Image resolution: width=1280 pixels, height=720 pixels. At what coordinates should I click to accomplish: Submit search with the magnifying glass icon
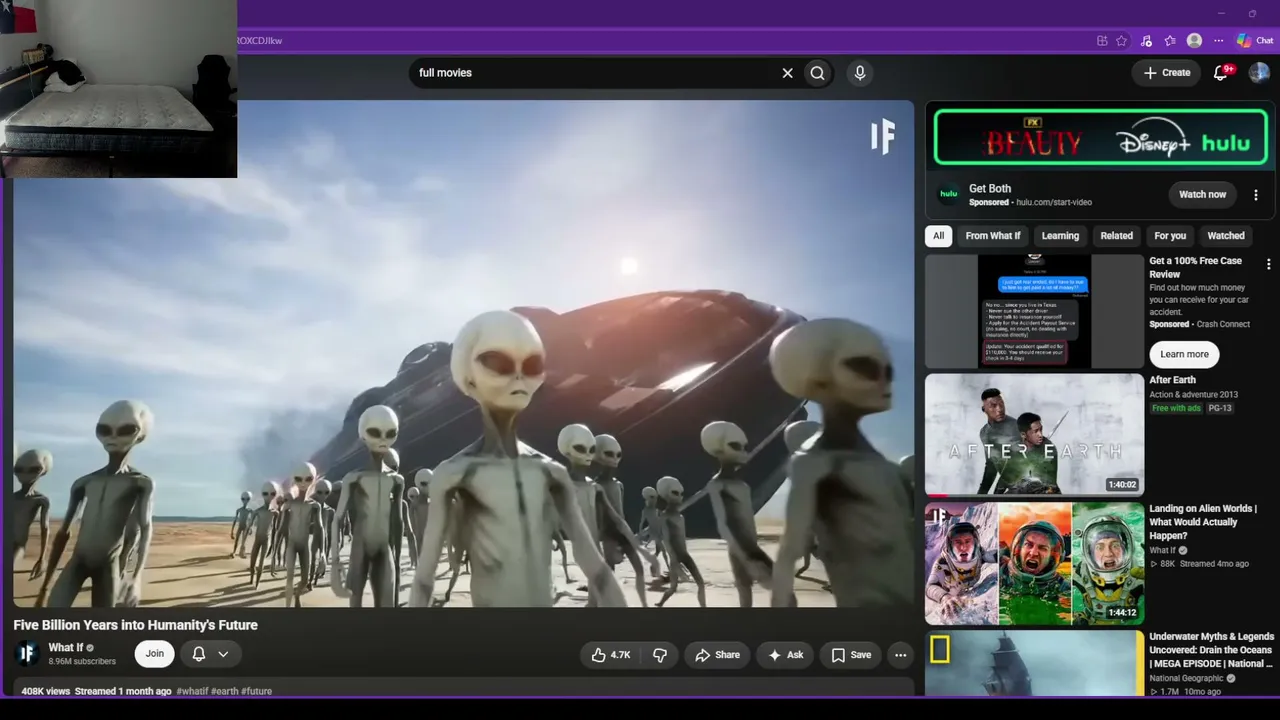[818, 73]
